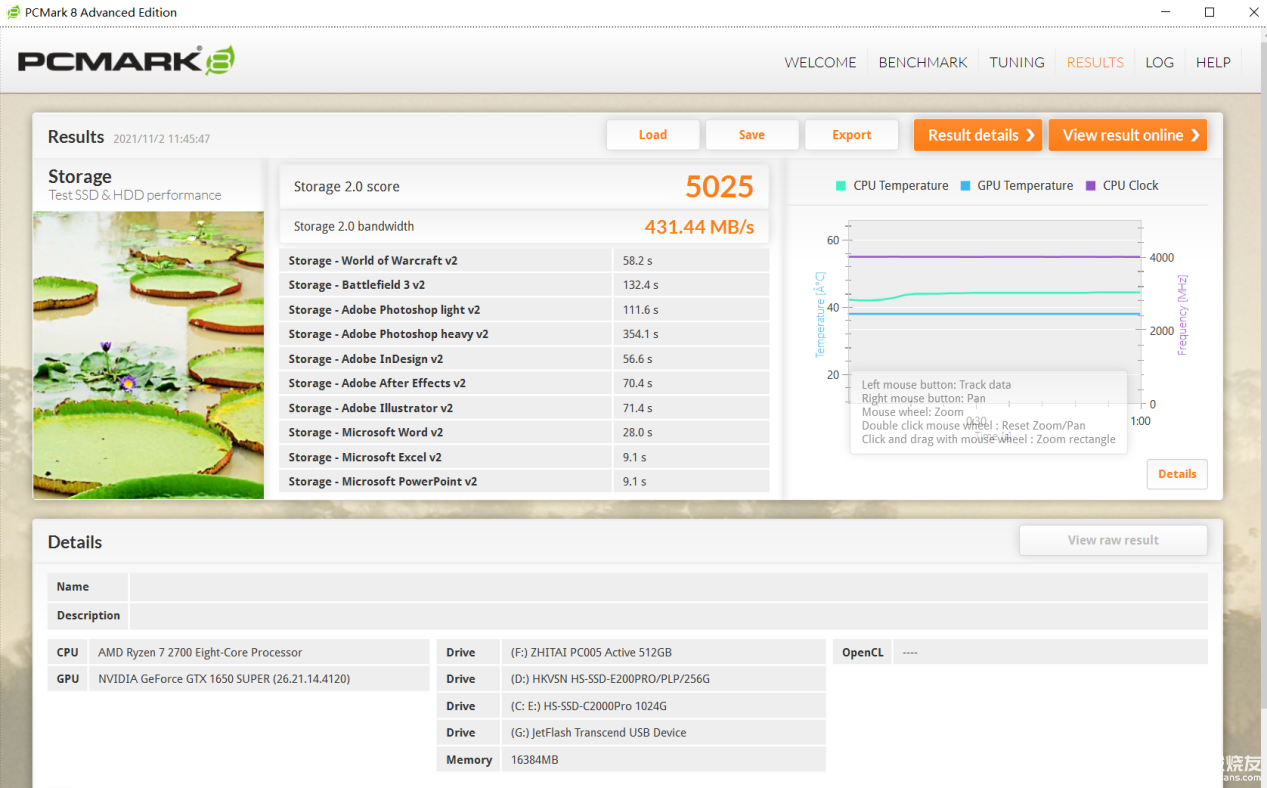The width and height of the screenshot is (1267, 788).
Task: View result online
Action: click(1128, 135)
